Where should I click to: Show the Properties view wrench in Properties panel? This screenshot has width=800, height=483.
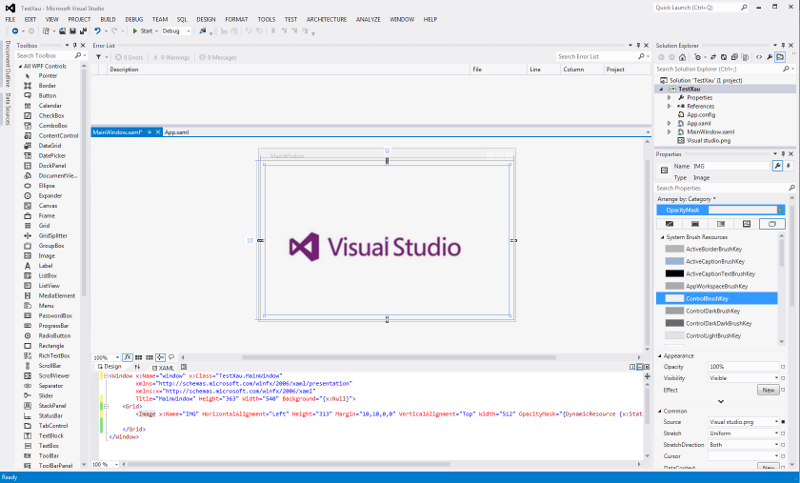777,166
